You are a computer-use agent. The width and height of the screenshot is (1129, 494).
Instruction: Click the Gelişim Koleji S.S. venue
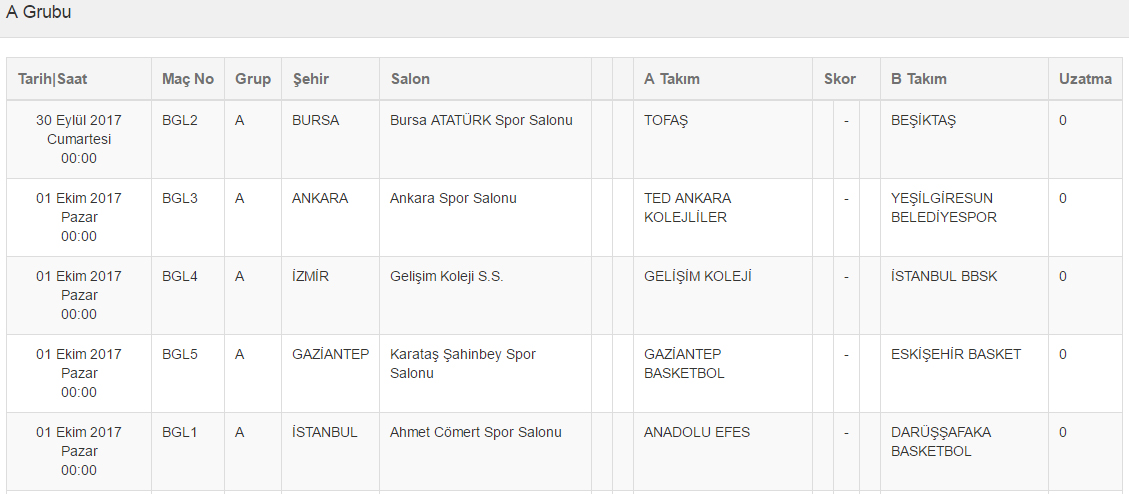click(446, 277)
